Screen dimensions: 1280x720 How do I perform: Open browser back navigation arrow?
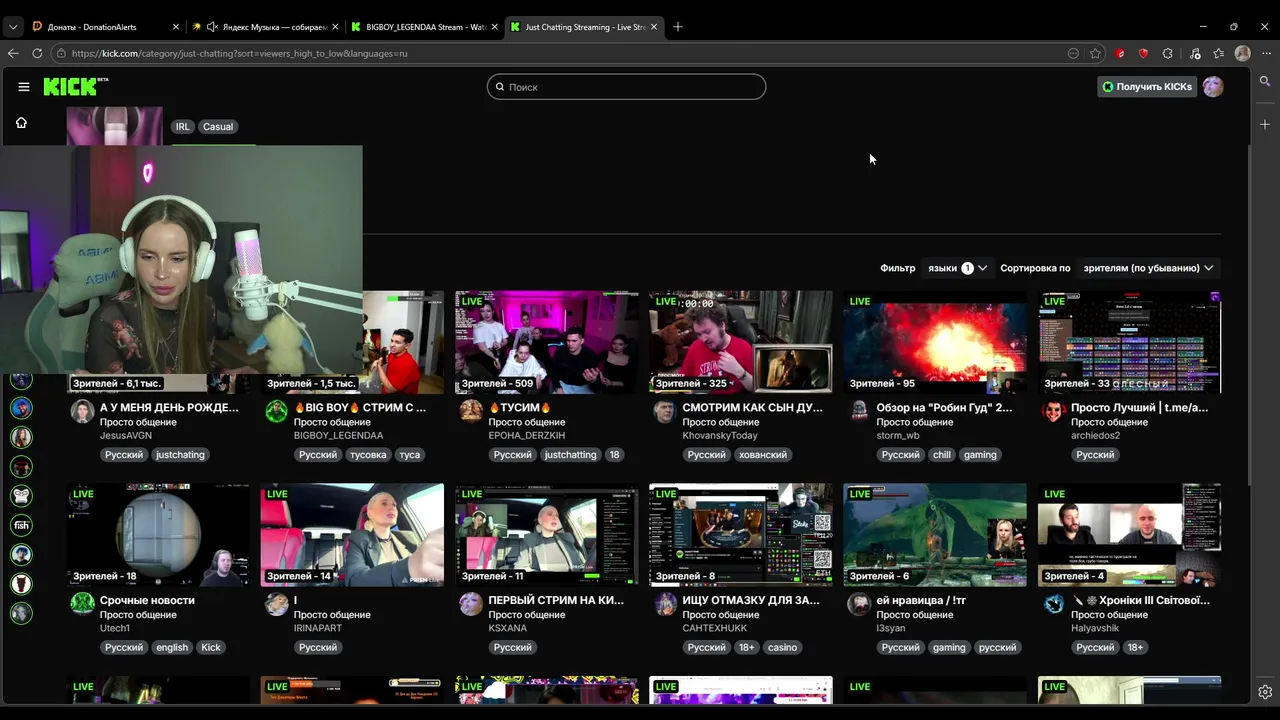13,53
